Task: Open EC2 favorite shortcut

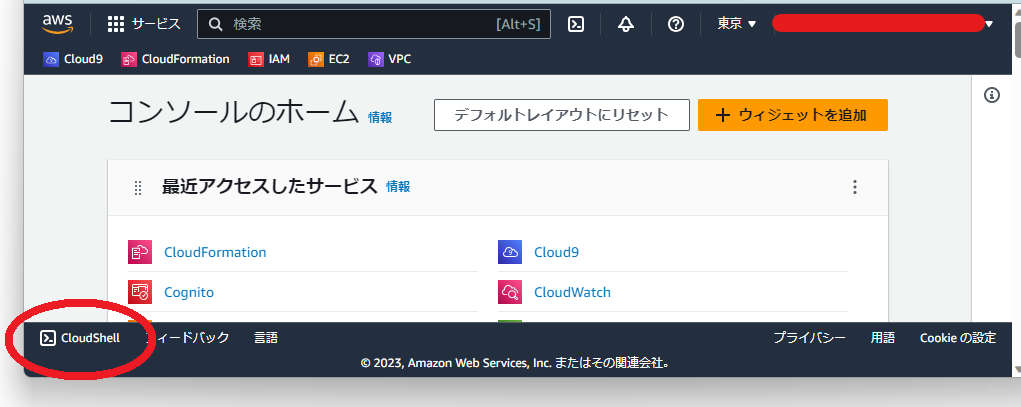Action: click(329, 59)
